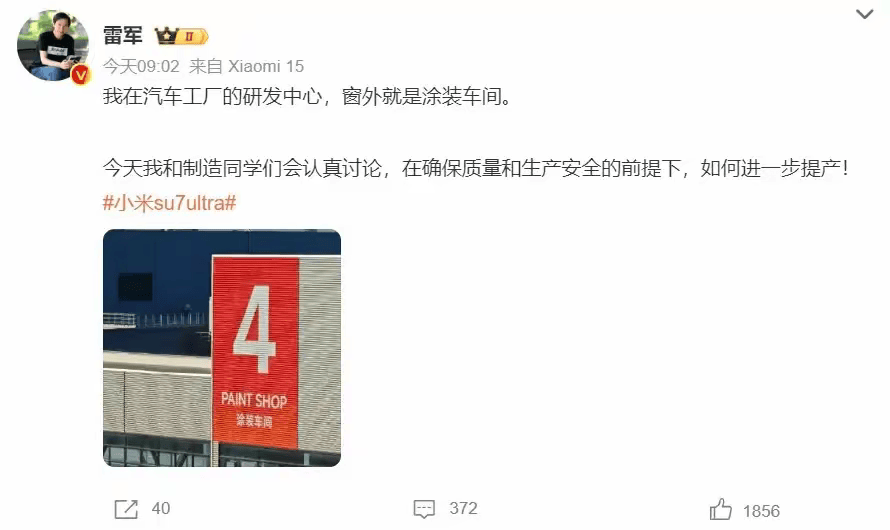The height and width of the screenshot is (530, 890).
Task: Click the comment bubble icon
Action: tap(424, 509)
